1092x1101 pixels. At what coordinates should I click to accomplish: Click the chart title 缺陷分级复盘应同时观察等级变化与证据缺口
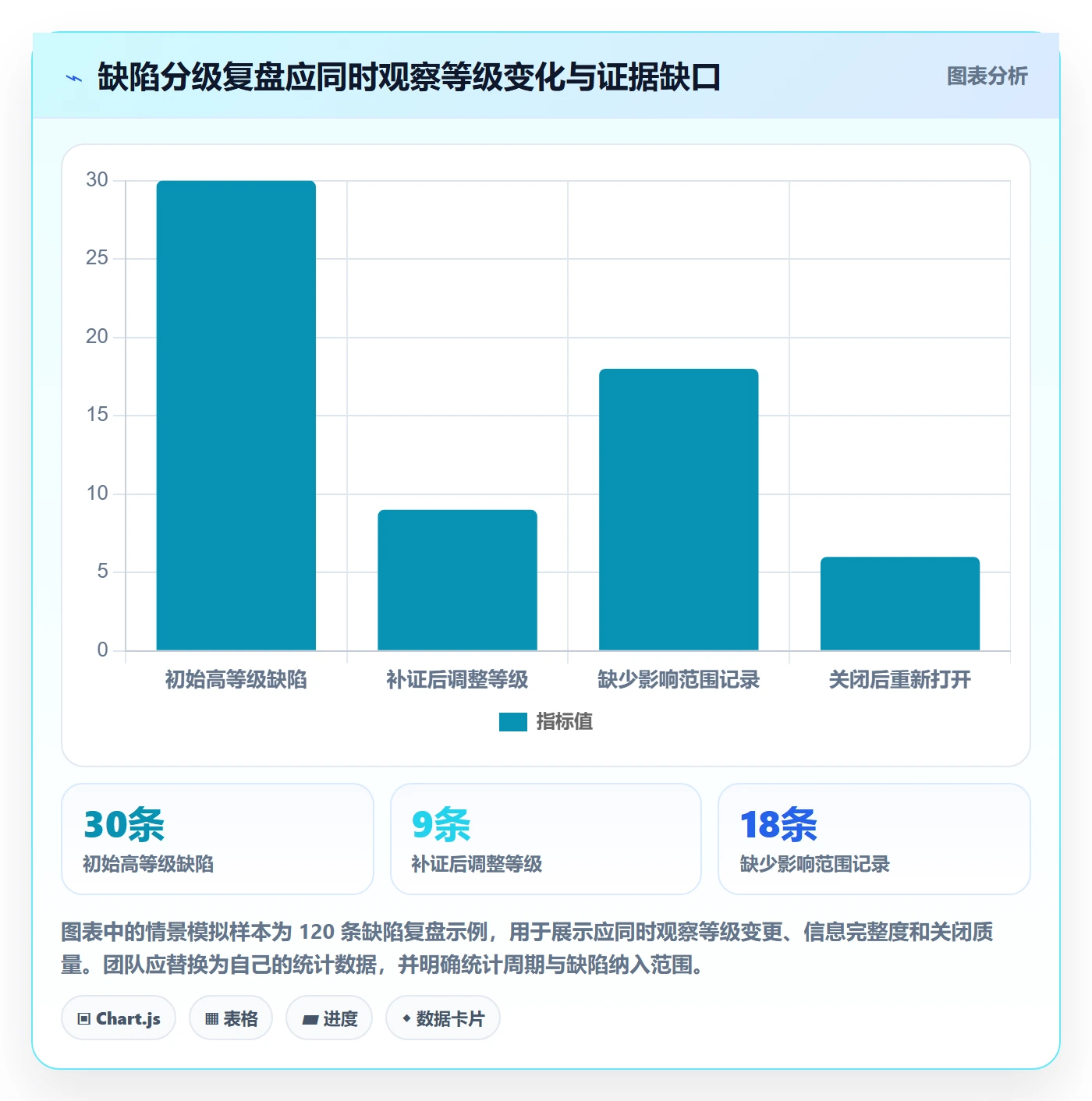point(409,77)
